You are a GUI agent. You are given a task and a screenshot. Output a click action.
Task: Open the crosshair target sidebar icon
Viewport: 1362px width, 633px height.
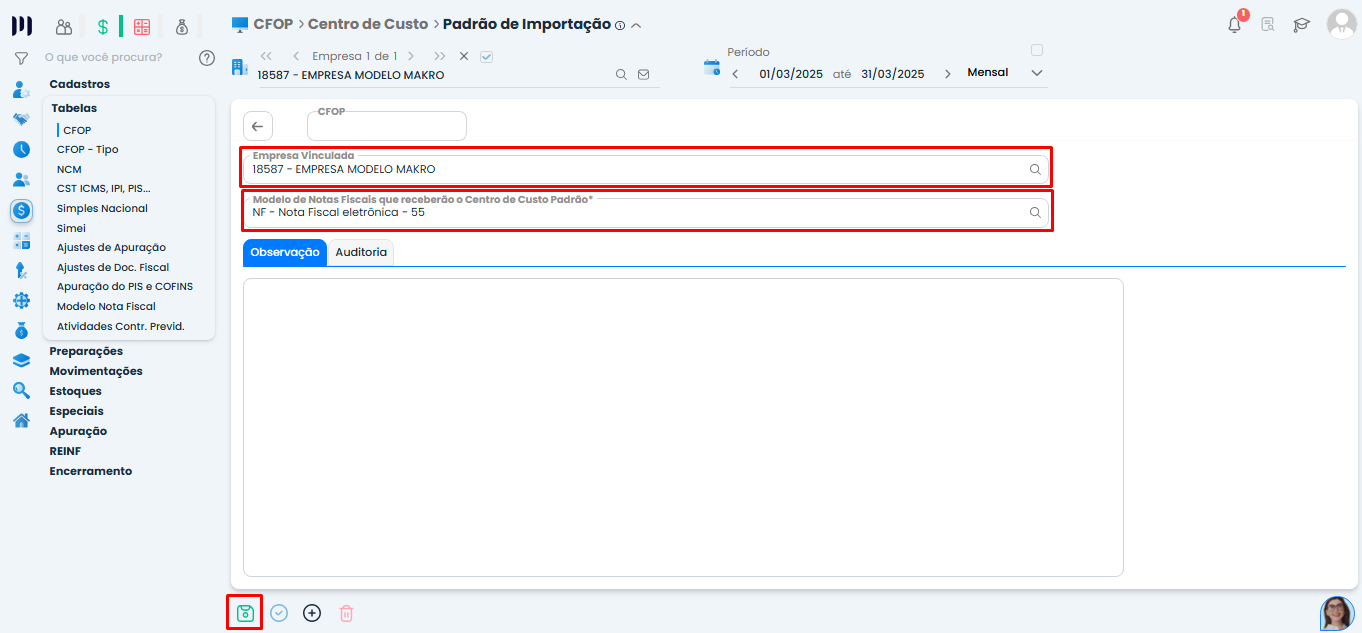21,300
